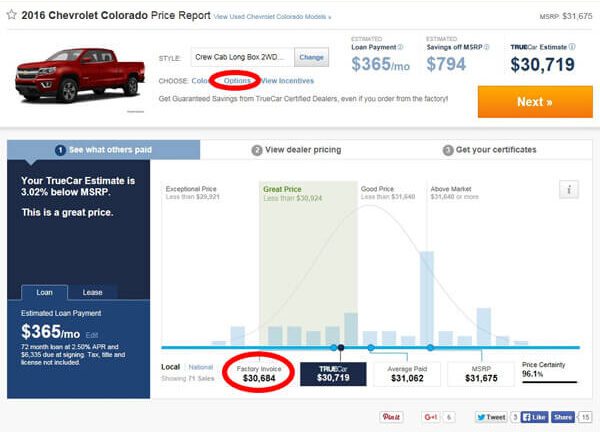This screenshot has height=432, width=600.
Task: Click the Price Certainty 96.1% bar
Action: [x=549, y=382]
